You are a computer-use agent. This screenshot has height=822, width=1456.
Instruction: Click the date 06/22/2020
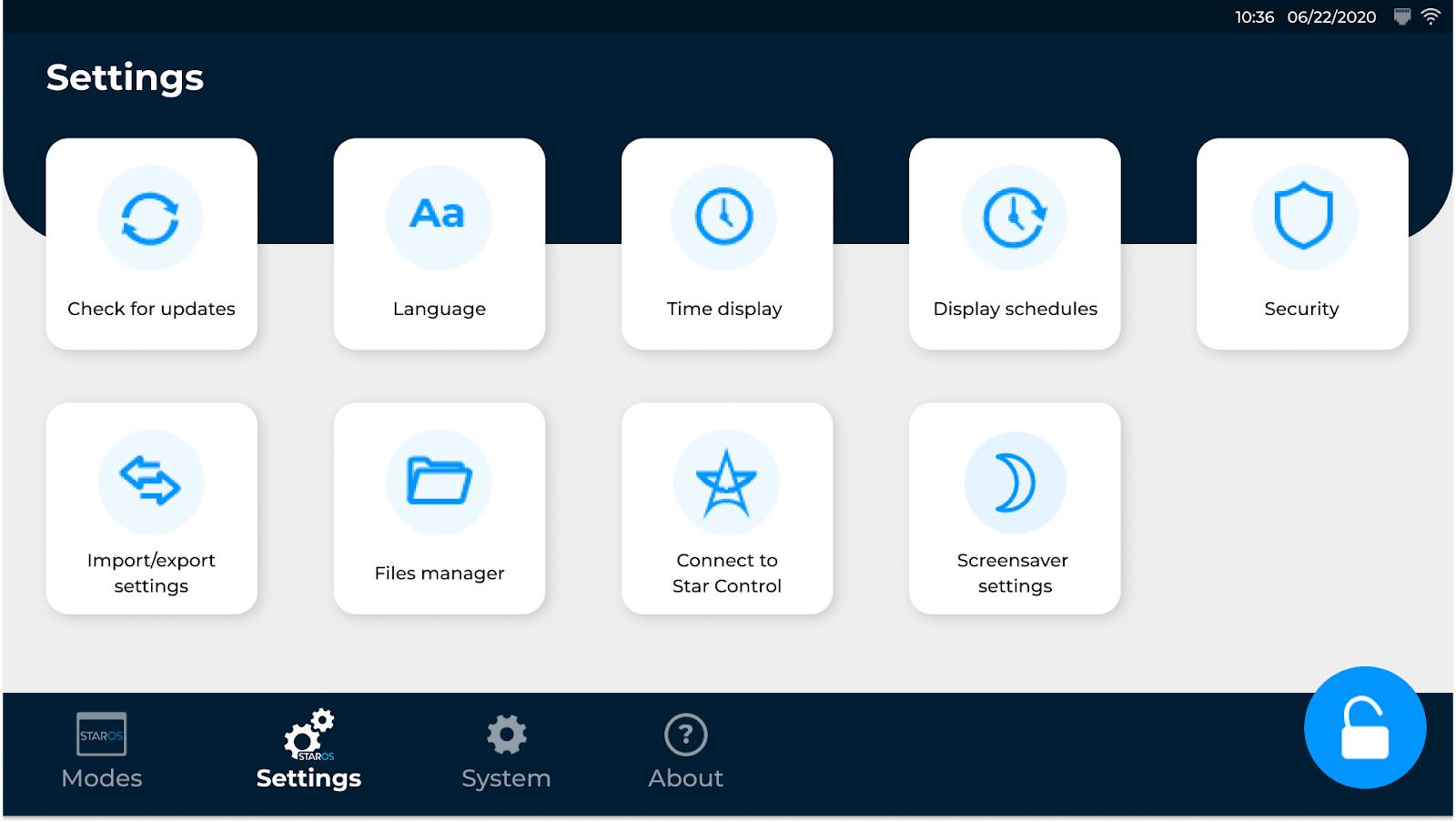[x=1331, y=17]
